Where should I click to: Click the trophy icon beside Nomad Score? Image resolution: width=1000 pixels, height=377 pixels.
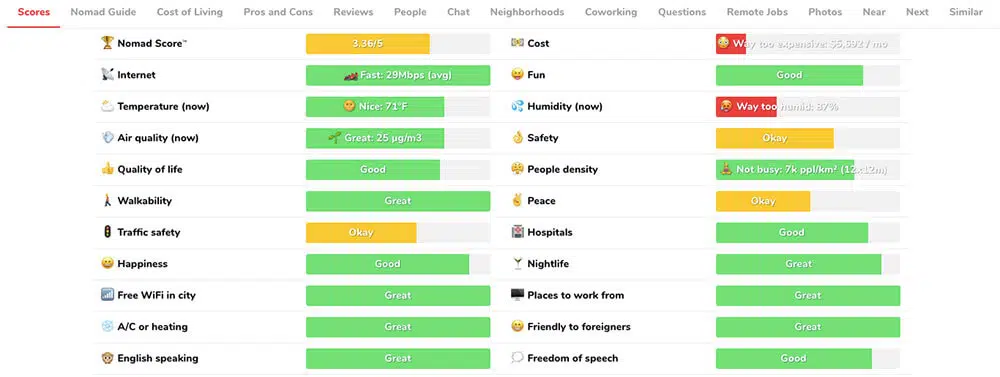[x=107, y=43]
